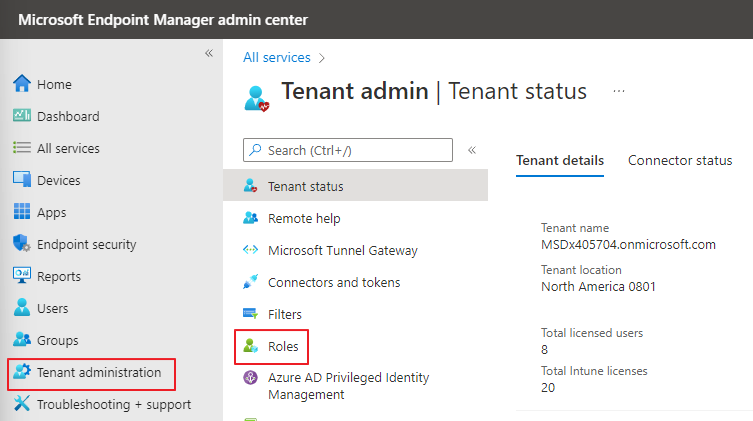The image size is (753, 421).
Task: Click the Home house icon
Action: point(22,84)
